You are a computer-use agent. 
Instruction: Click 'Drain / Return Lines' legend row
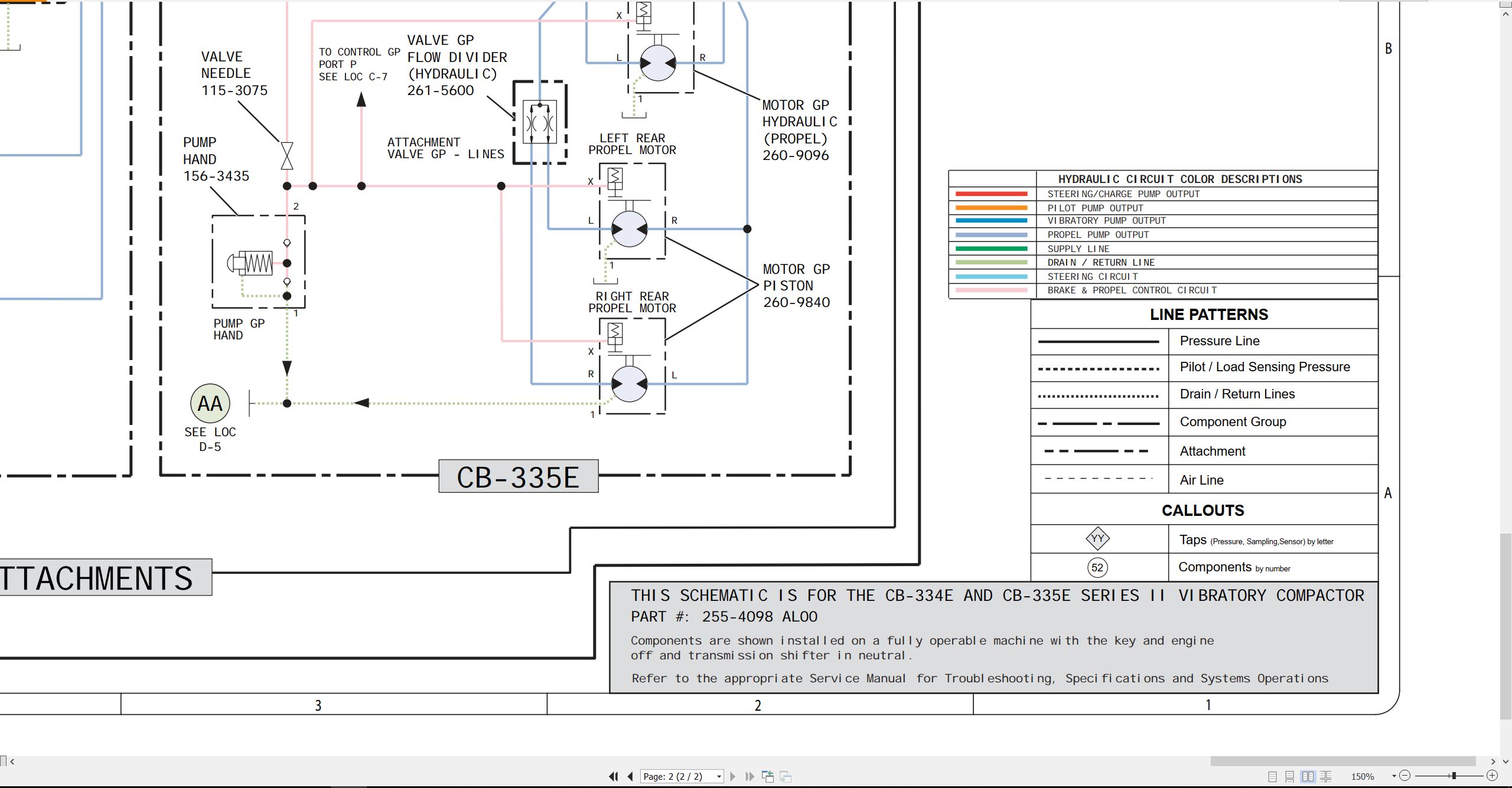tap(1205, 395)
